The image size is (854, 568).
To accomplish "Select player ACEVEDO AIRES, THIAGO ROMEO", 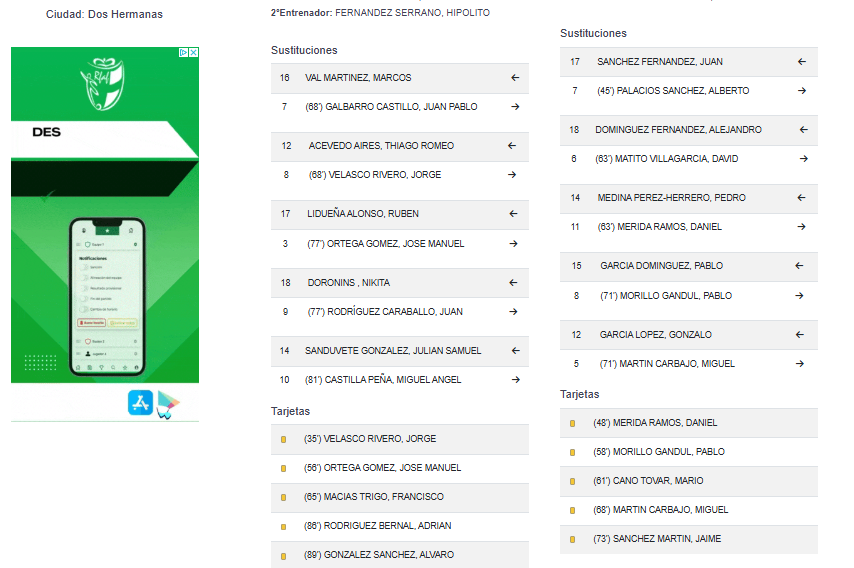I will point(381,145).
